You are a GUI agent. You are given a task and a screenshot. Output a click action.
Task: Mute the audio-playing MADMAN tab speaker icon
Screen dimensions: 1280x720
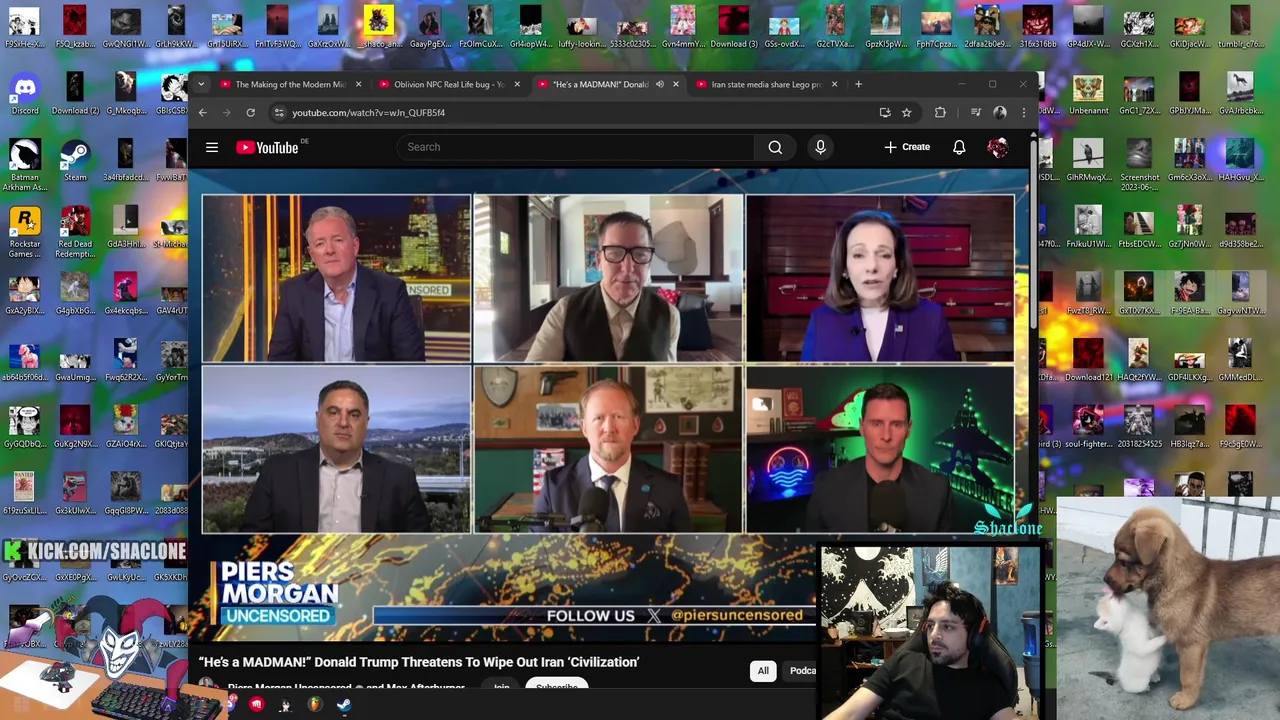coord(659,85)
